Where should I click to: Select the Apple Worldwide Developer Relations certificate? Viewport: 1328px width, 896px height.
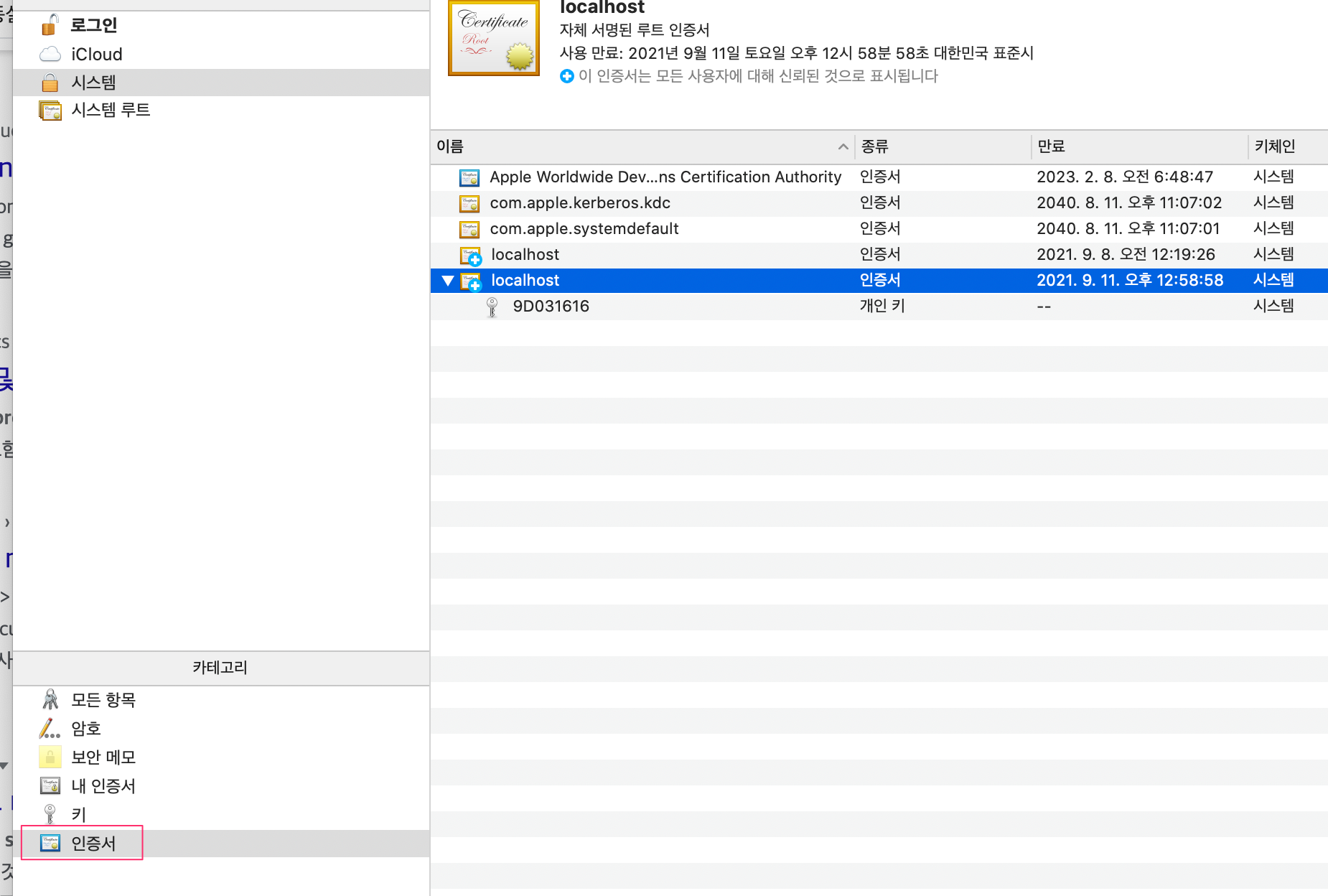click(665, 177)
